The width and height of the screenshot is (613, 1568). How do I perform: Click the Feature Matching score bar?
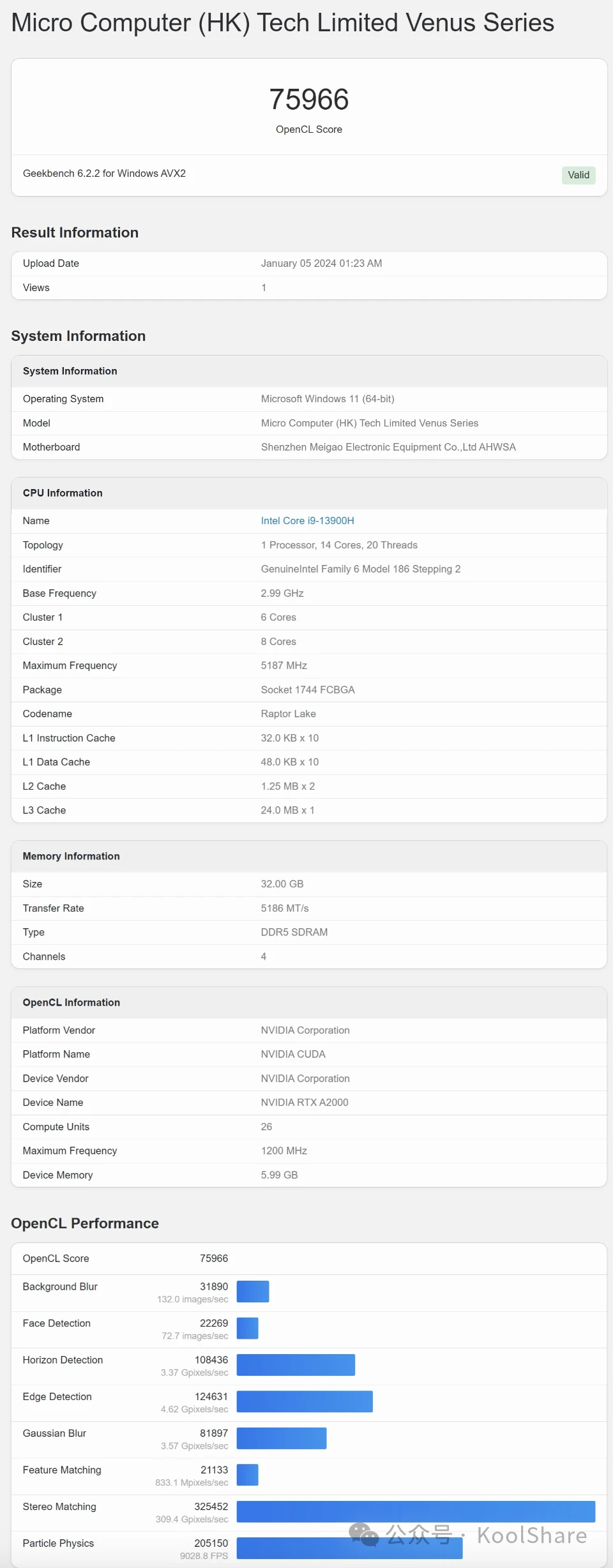click(248, 1475)
